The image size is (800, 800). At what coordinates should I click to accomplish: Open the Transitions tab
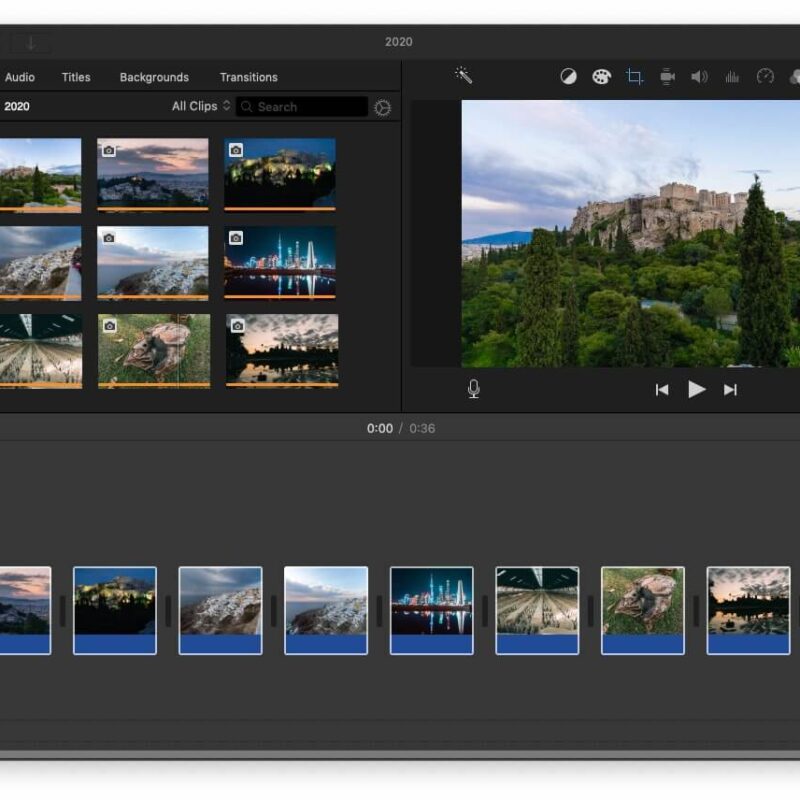[249, 77]
